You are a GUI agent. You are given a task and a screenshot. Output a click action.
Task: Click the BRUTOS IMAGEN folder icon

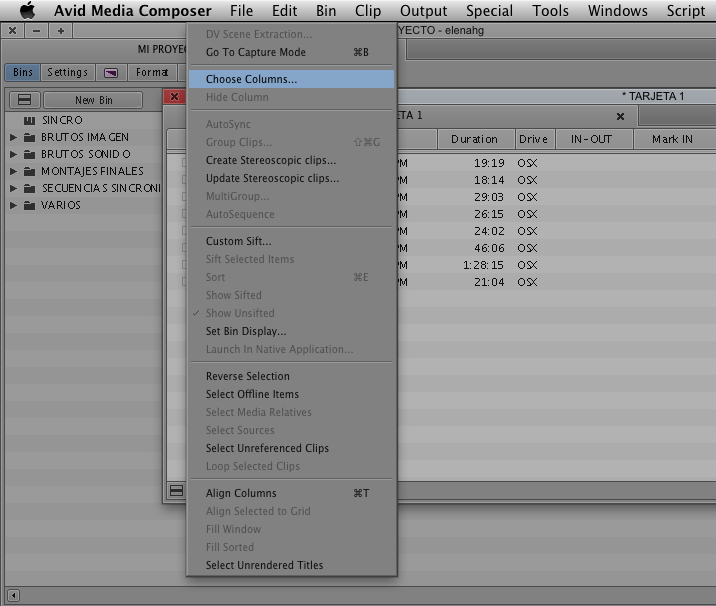click(29, 137)
